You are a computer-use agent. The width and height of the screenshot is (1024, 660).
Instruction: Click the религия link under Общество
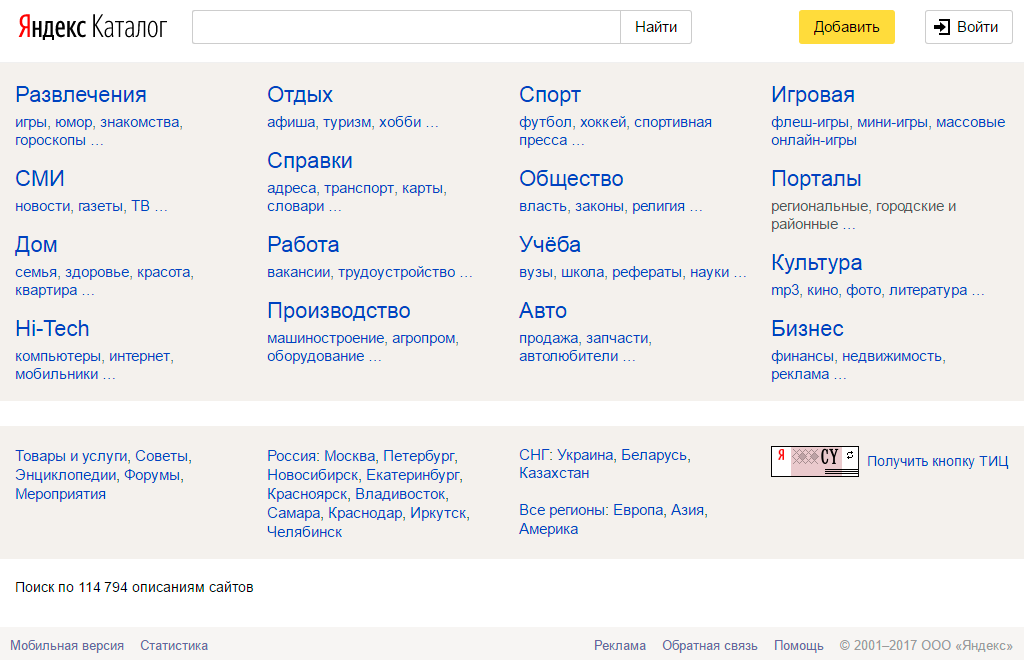(x=658, y=206)
